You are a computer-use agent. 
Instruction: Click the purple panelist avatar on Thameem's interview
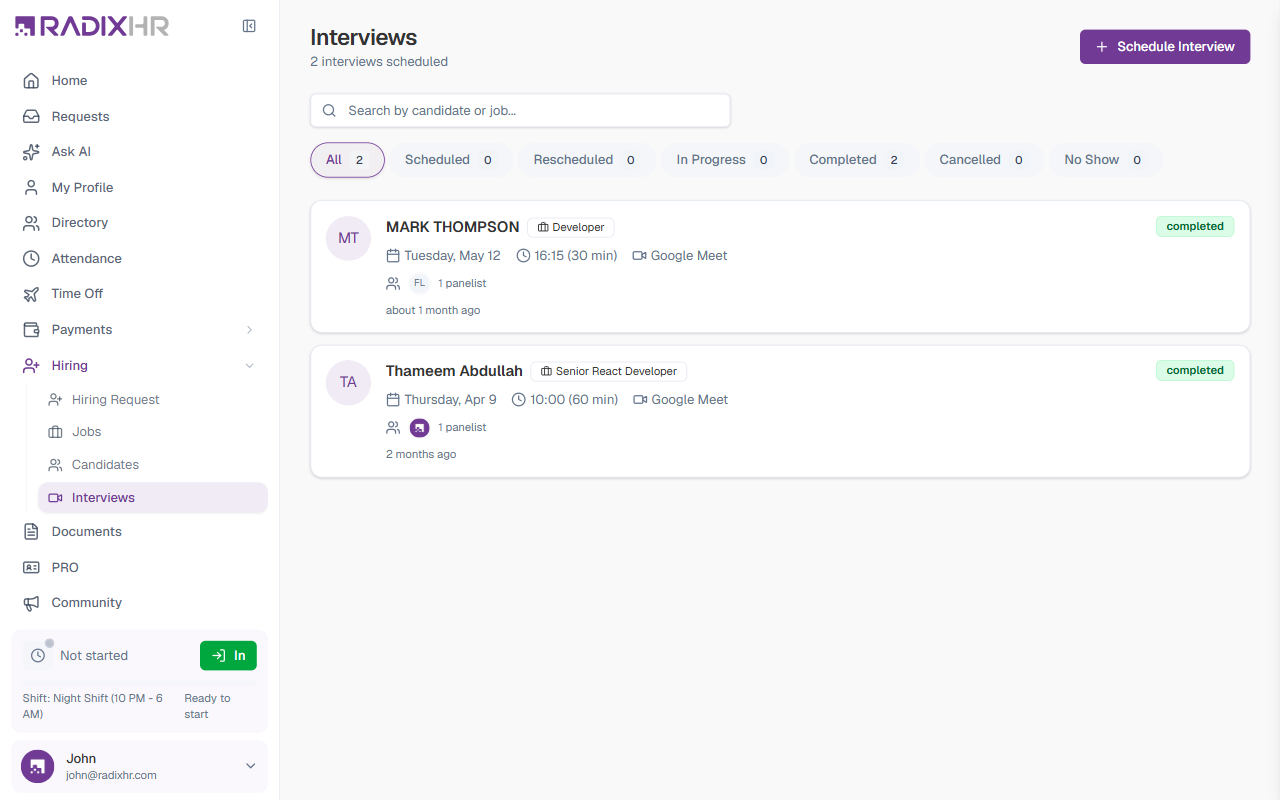click(419, 427)
